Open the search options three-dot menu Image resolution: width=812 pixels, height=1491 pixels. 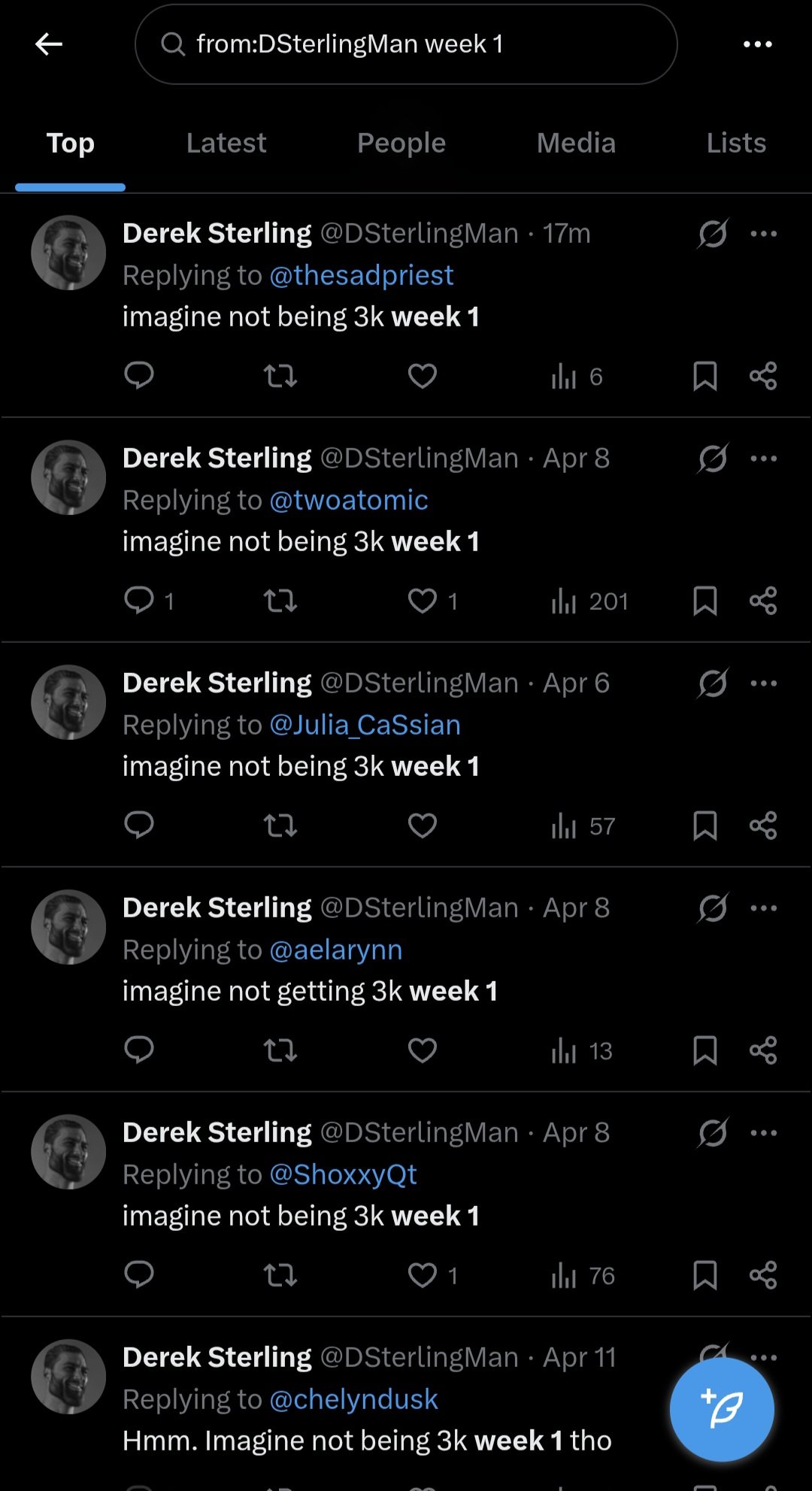coord(757,44)
